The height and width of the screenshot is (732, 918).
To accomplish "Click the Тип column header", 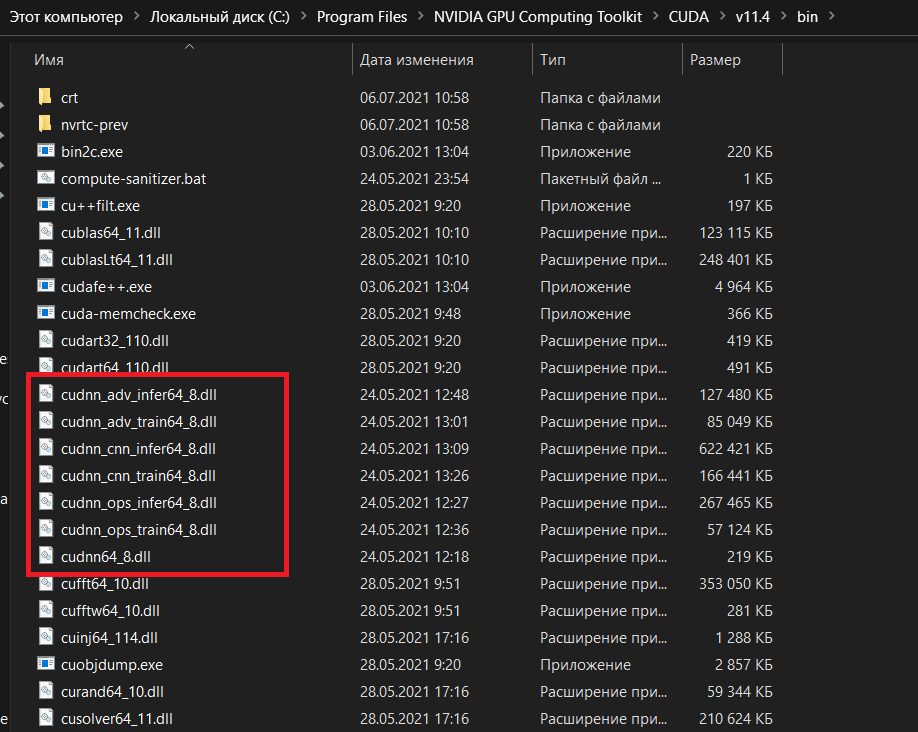I will tap(553, 60).
